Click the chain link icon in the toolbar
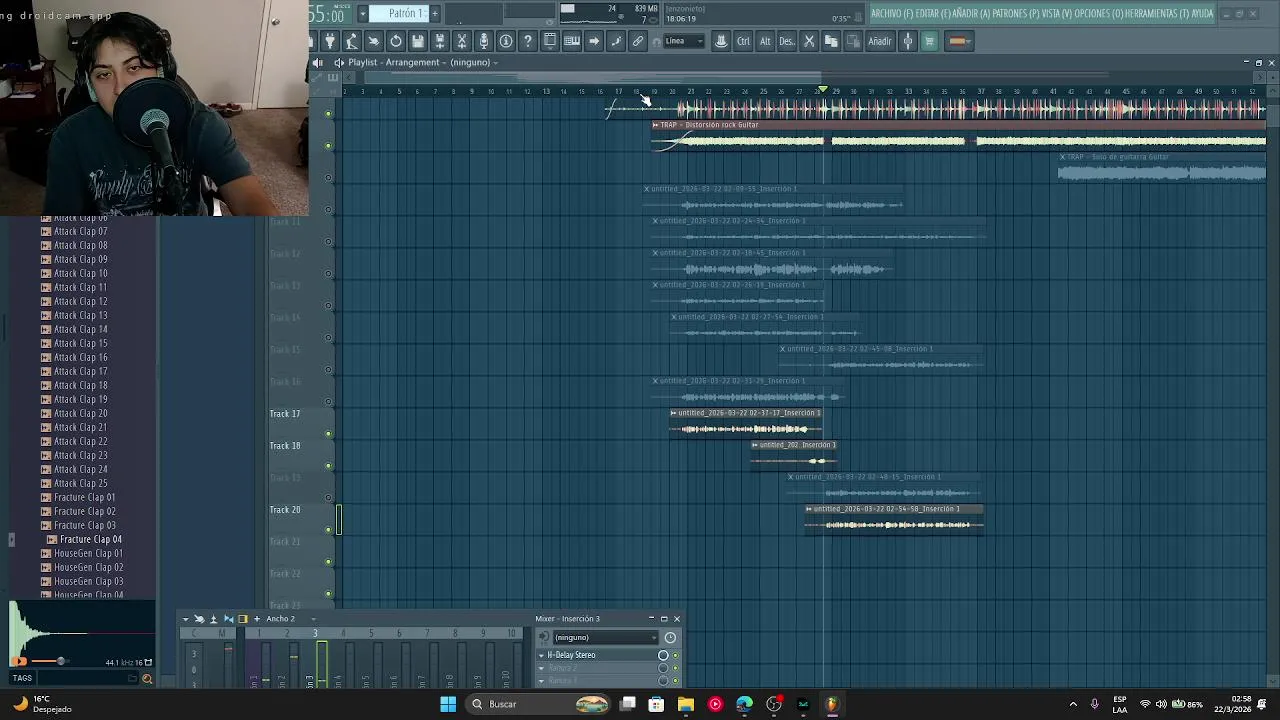Screen dimensions: 1280x720 (x=638, y=41)
